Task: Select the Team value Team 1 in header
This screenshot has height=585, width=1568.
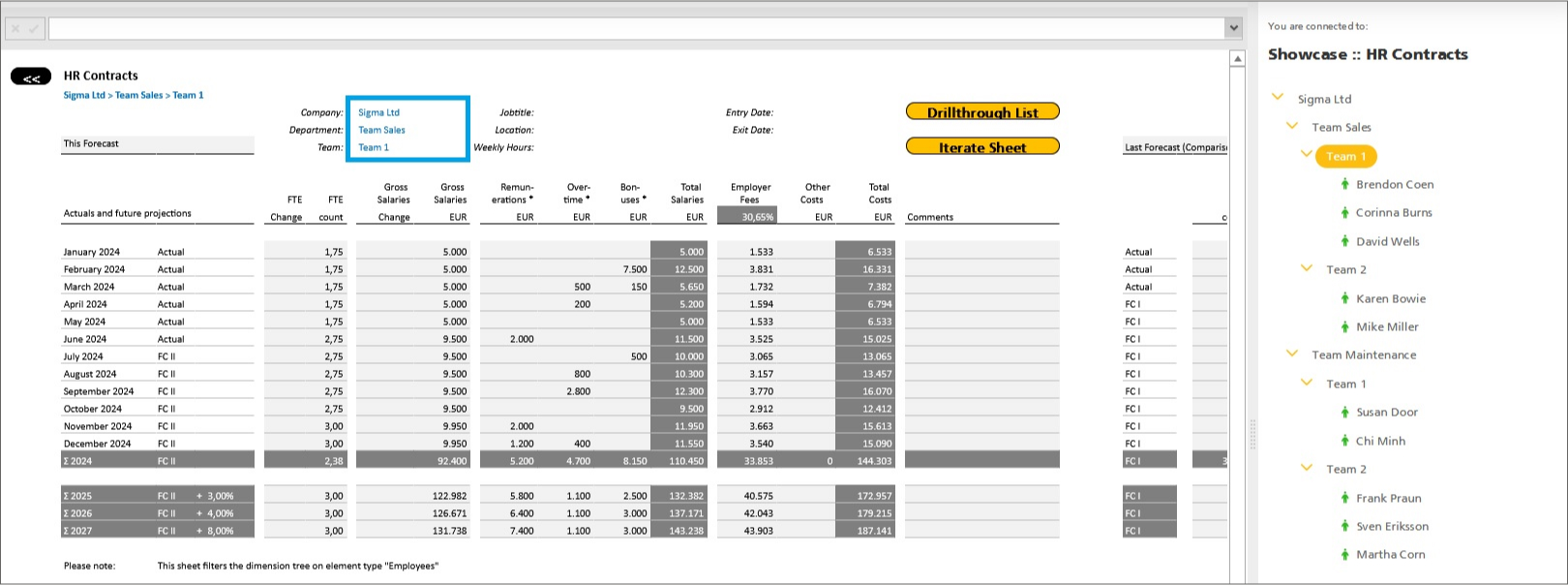Action: [374, 147]
